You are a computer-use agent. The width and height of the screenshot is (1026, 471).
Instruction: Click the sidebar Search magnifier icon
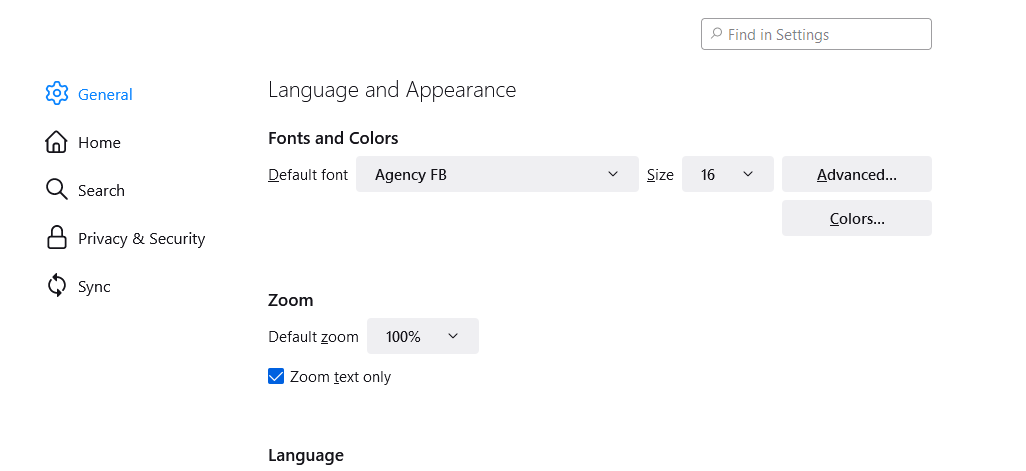(x=57, y=190)
